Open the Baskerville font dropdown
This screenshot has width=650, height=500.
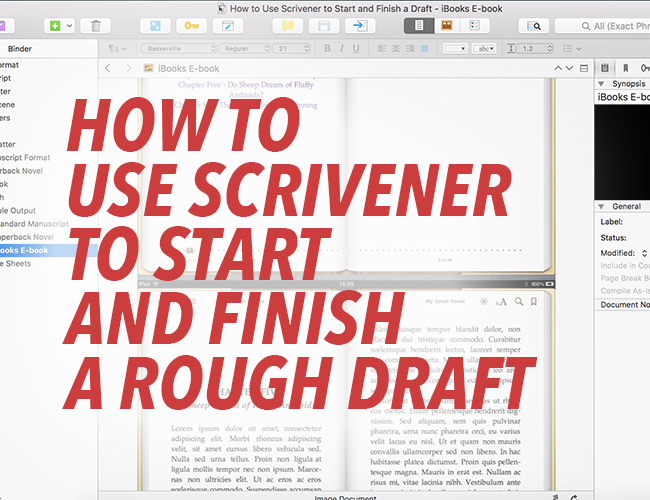(x=179, y=49)
